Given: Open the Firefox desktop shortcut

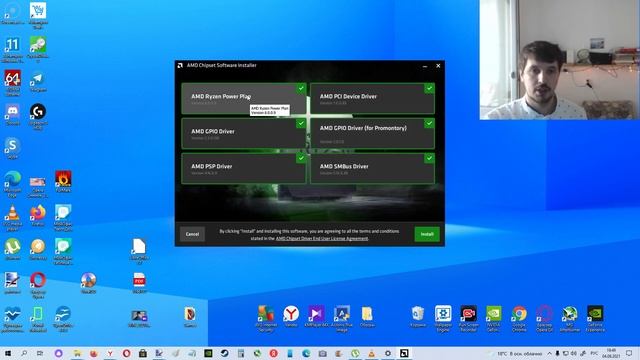Looking at the screenshot, I should point(38,216).
